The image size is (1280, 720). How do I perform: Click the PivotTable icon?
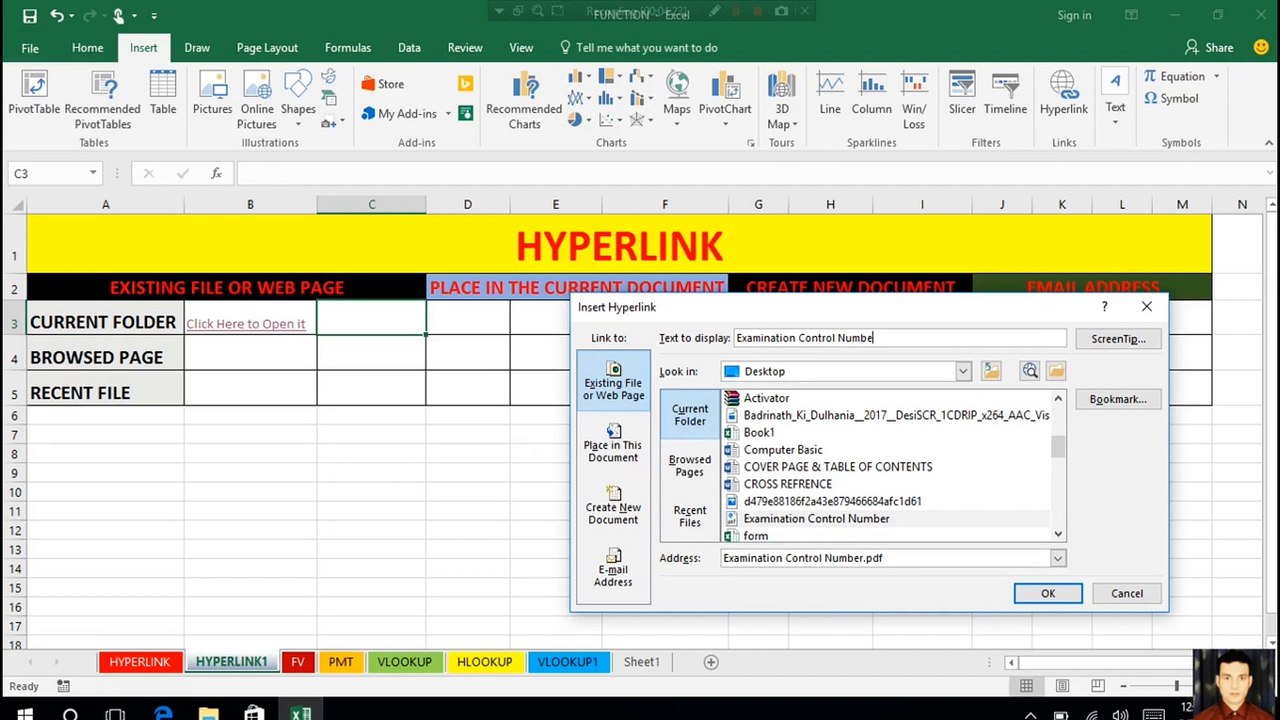click(34, 98)
